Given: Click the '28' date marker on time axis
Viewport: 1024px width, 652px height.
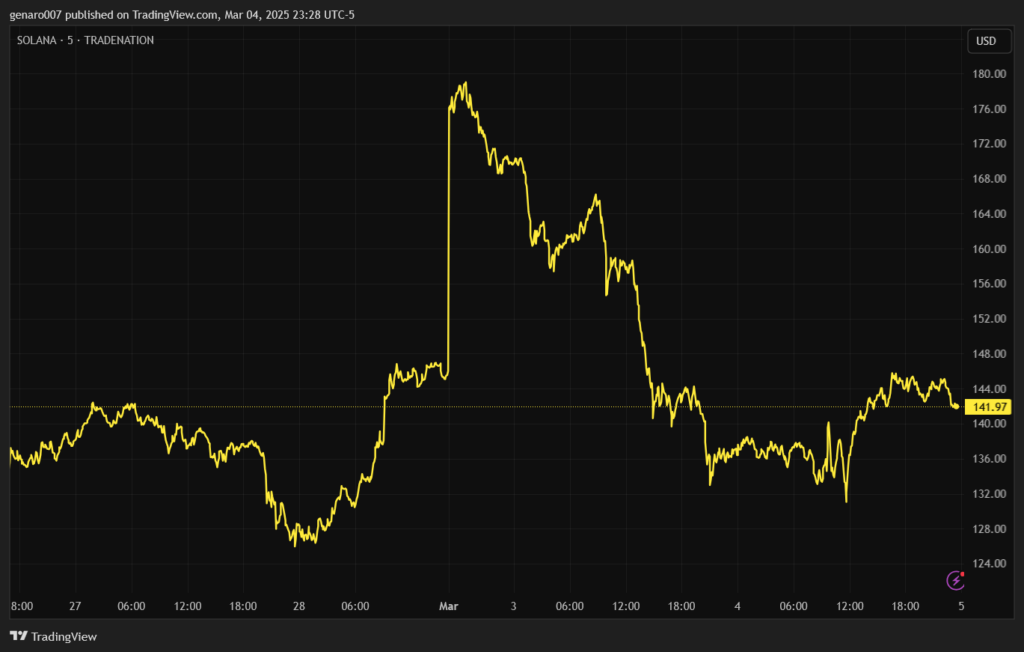Looking at the screenshot, I should (x=299, y=606).
